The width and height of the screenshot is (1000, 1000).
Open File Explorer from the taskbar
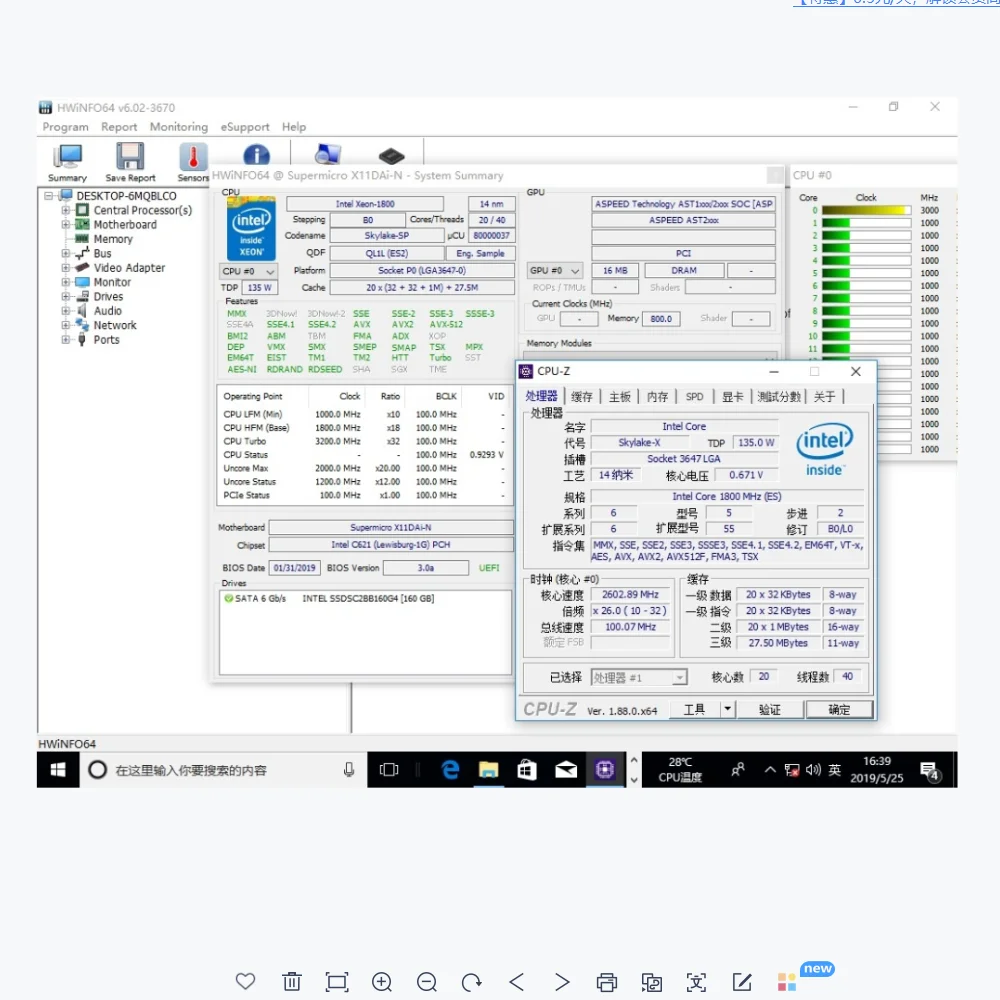point(489,770)
